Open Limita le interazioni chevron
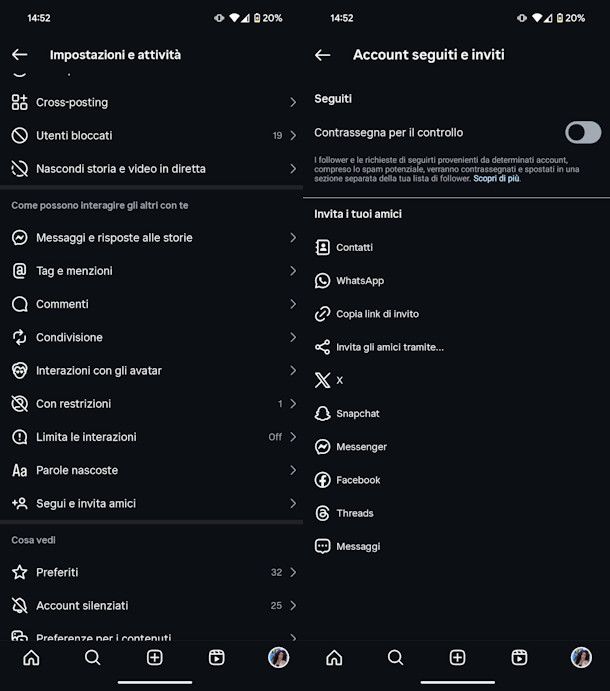Viewport: 610px width, 691px height. [293, 437]
